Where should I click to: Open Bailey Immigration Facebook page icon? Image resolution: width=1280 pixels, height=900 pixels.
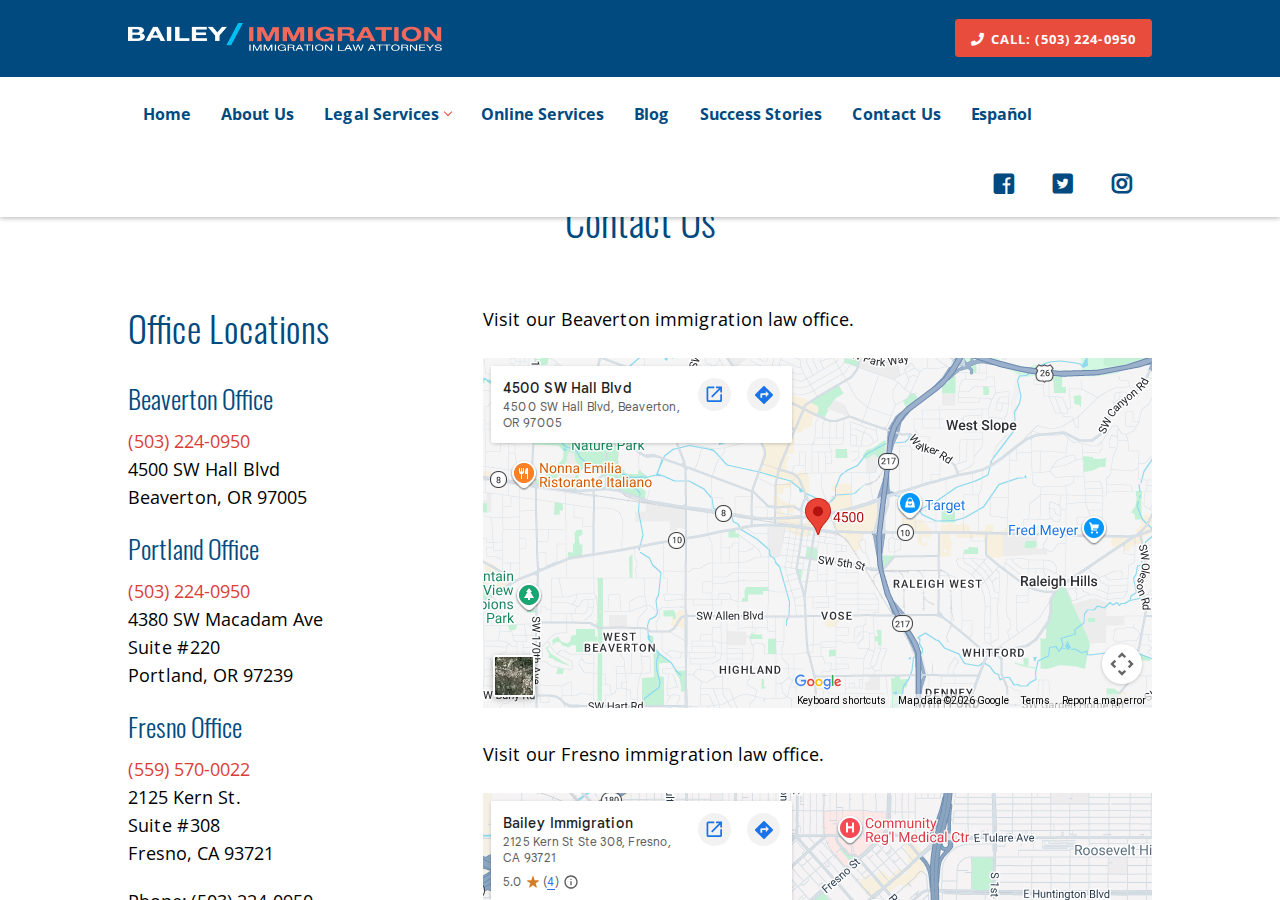point(1003,183)
